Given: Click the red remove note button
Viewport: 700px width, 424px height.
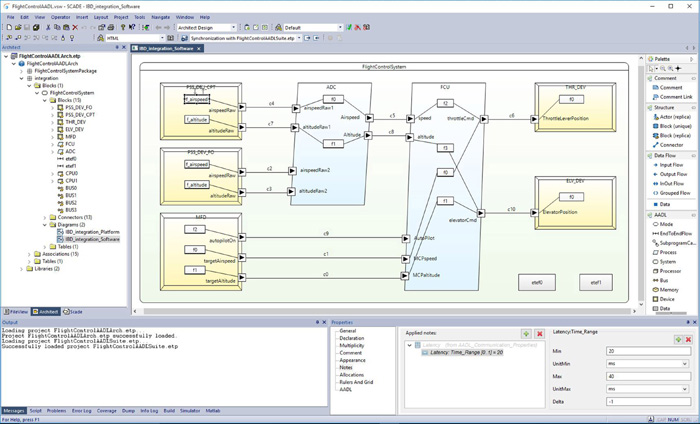Looking at the screenshot, I should click(x=540, y=334).
